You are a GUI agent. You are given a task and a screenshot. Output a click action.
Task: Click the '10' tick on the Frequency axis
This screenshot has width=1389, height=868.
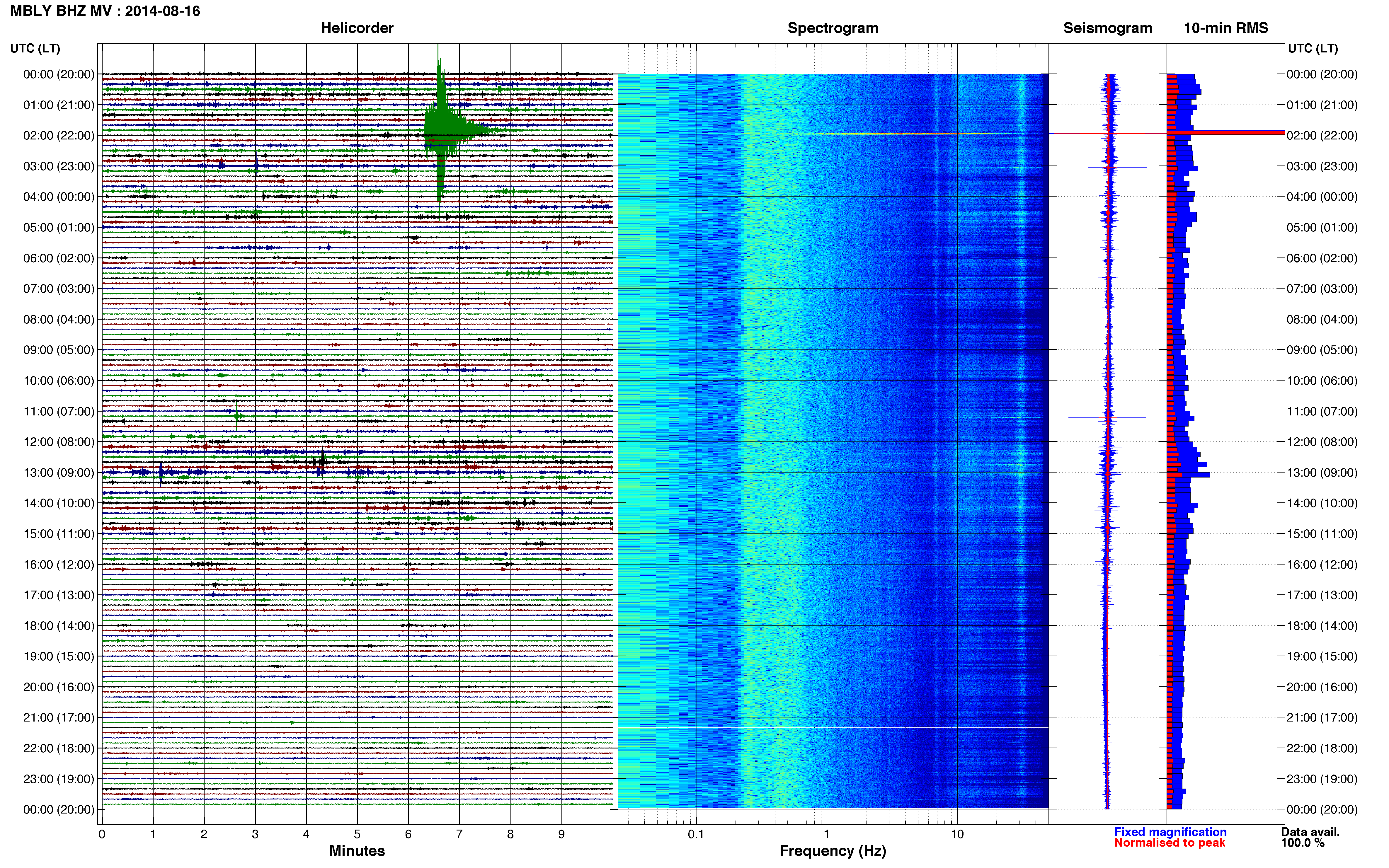[x=957, y=834]
